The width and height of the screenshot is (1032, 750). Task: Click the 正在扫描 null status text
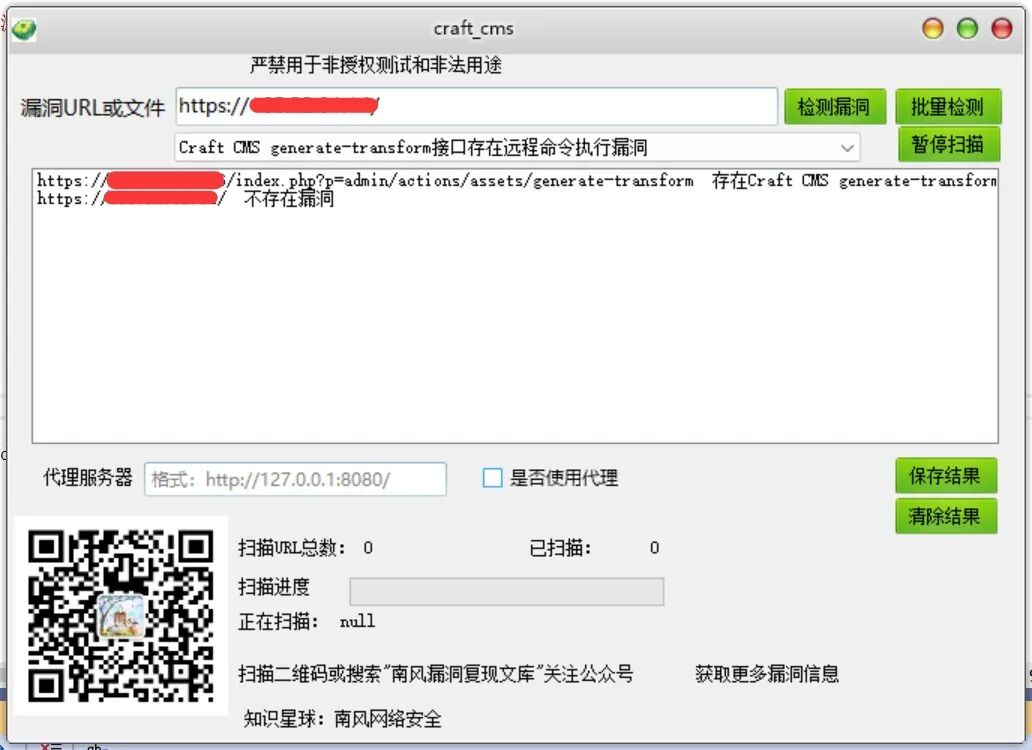tap(307, 621)
